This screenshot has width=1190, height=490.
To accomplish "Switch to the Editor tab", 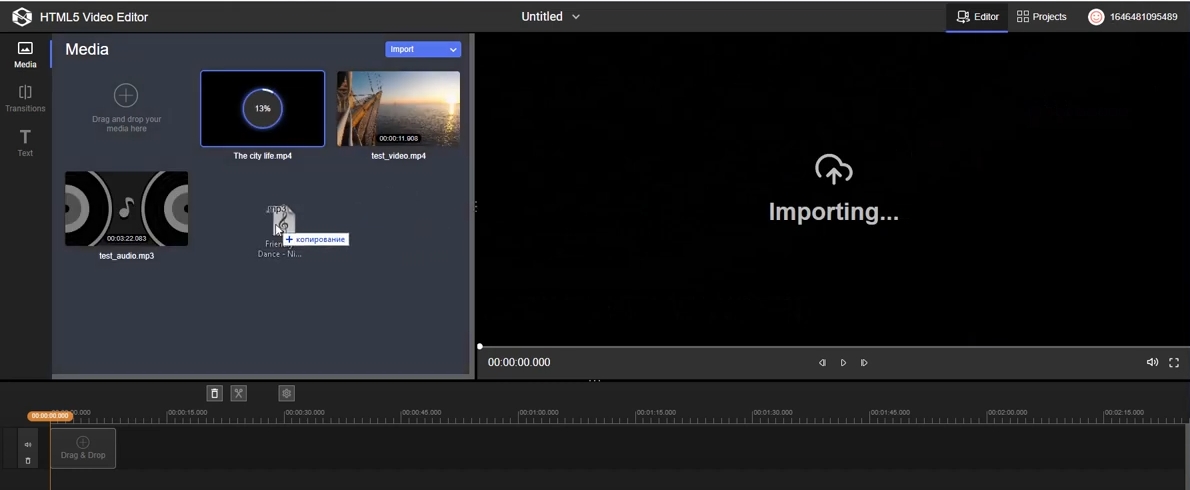I will click(x=977, y=17).
